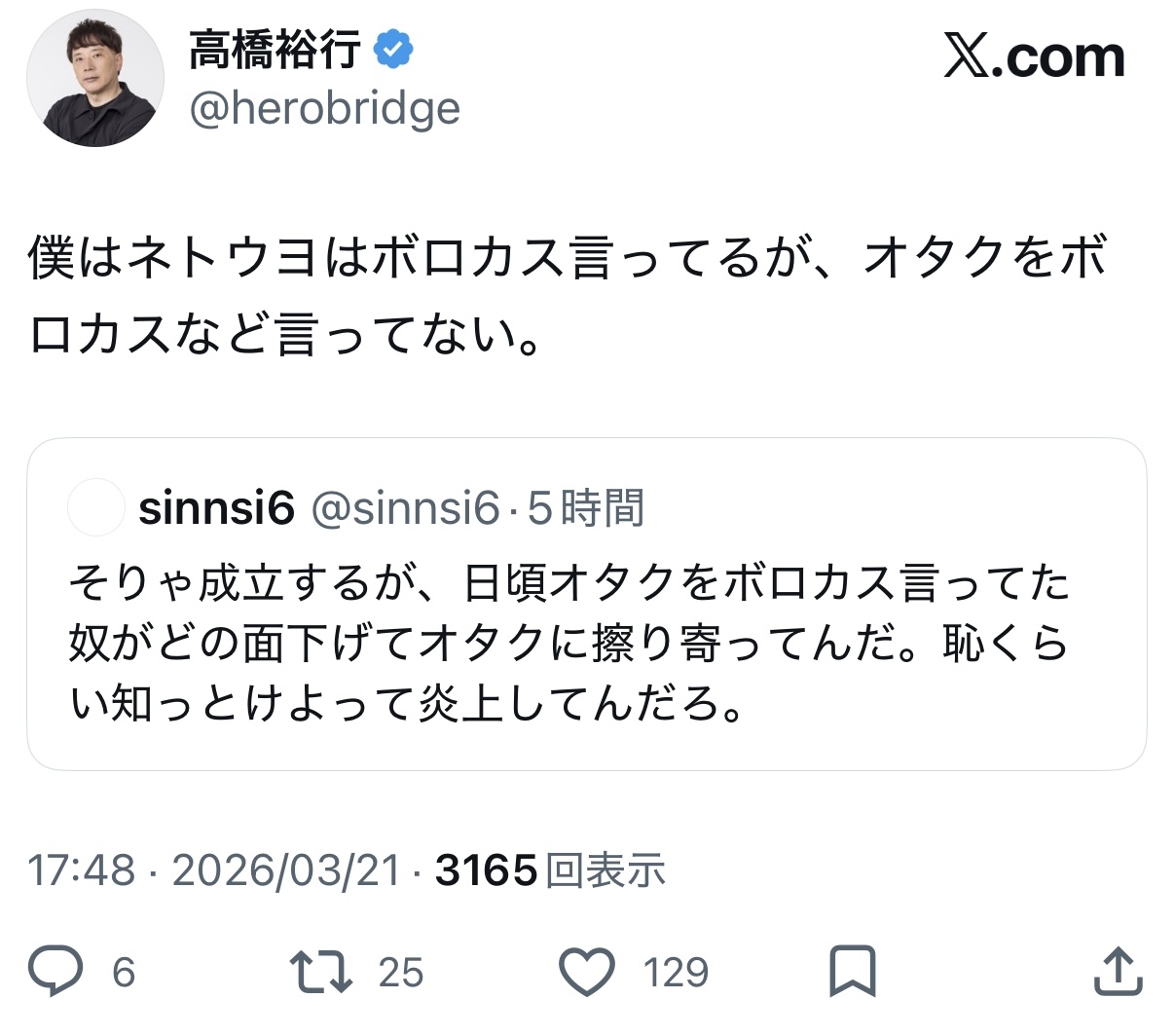Image resolution: width=1174 pixels, height=1036 pixels.
Task: Open 高橋裕行's profile photo
Action: click(x=95, y=79)
